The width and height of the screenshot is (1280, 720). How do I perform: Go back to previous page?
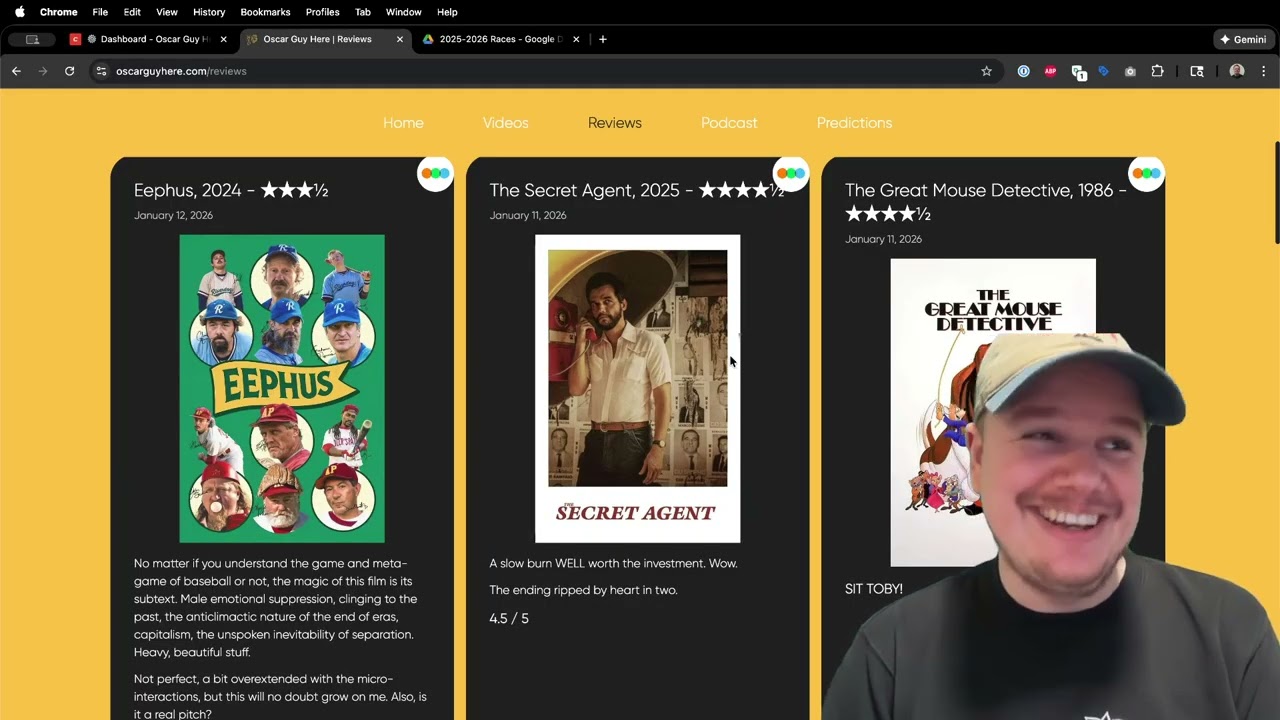click(x=16, y=71)
